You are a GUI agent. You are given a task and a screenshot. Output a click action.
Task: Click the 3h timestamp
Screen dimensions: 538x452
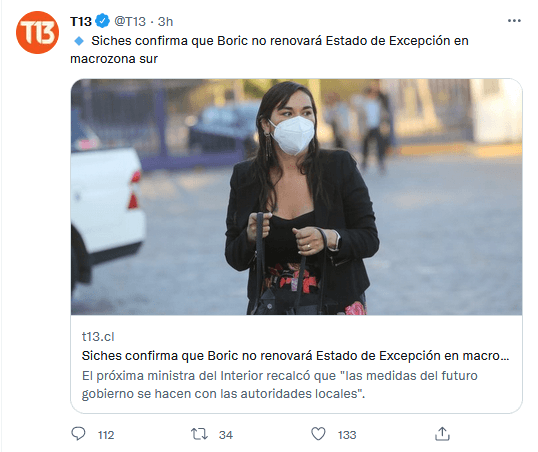click(165, 22)
